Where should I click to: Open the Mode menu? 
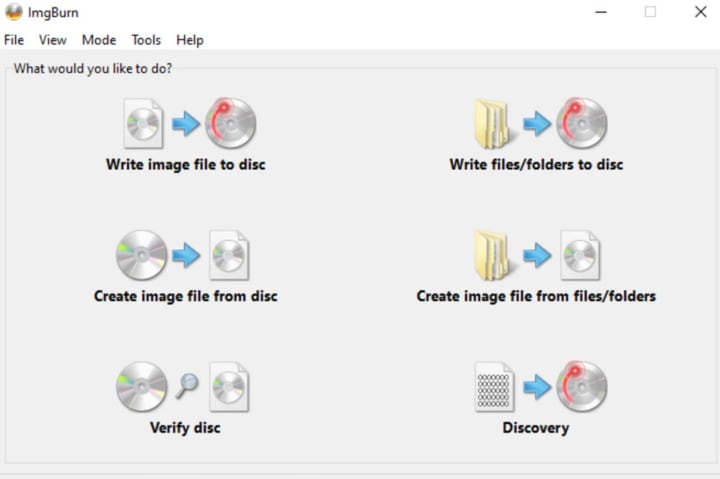tap(99, 40)
